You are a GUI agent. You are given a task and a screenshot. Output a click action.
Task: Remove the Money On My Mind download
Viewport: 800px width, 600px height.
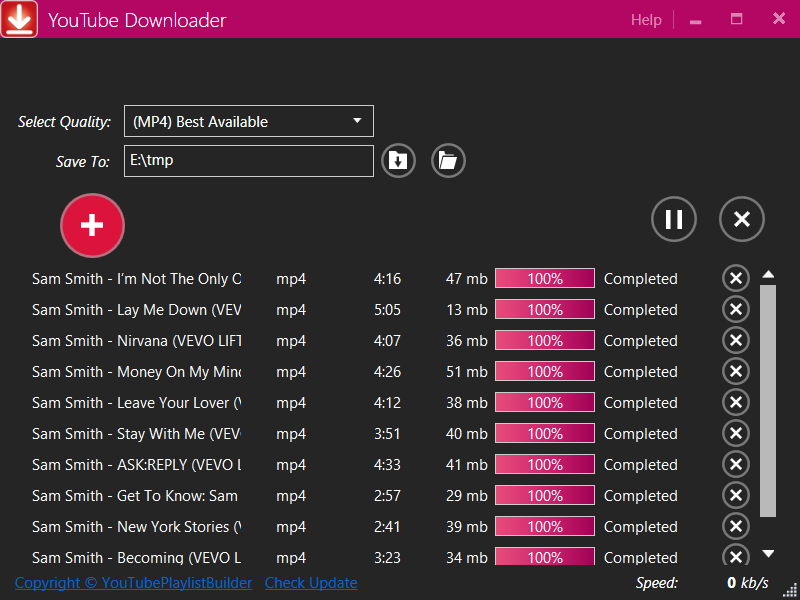[736, 371]
